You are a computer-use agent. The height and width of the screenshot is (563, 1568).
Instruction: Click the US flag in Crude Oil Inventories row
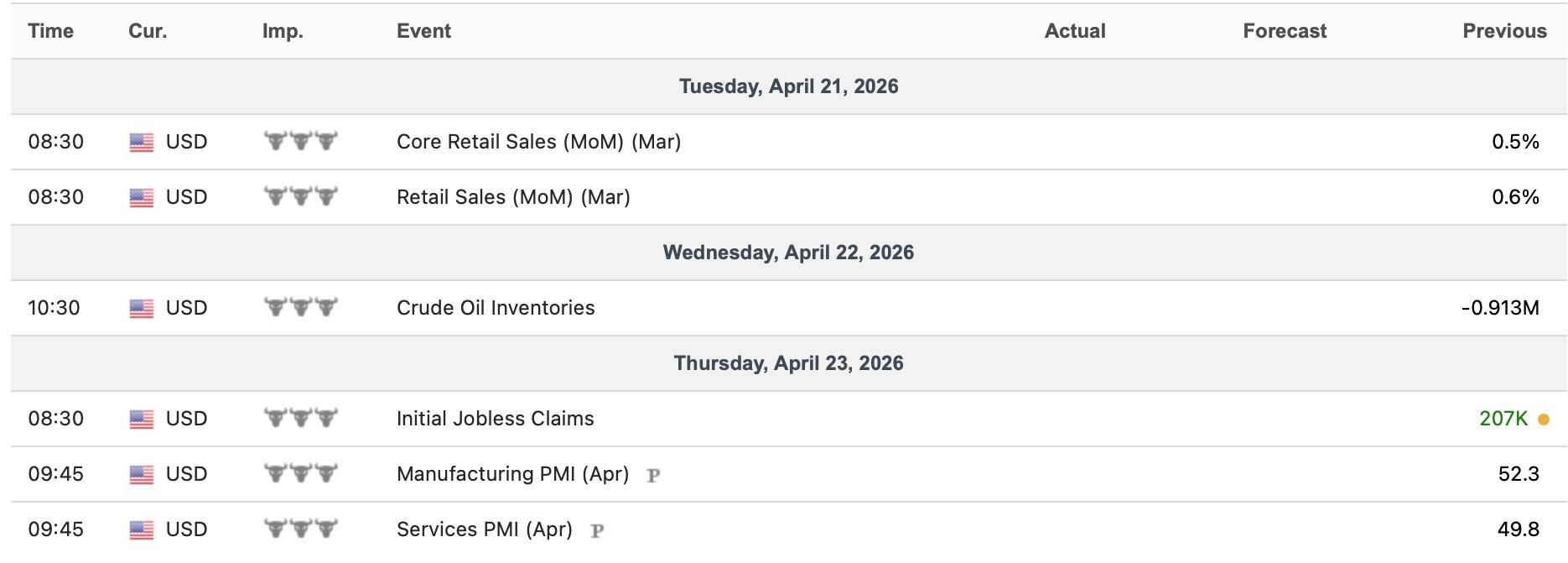[x=142, y=309]
